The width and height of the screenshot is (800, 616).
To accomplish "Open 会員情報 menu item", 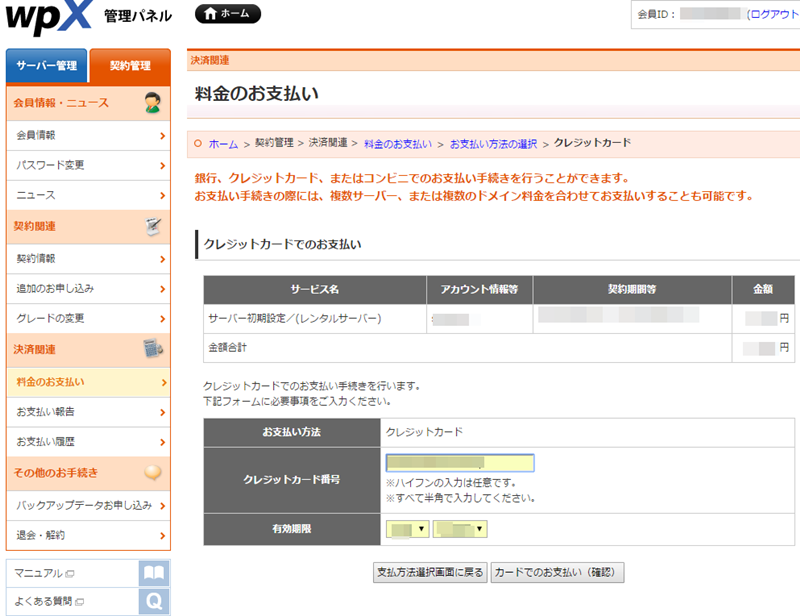I will (88, 136).
